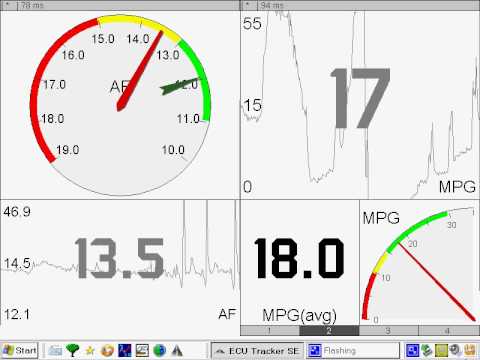The width and height of the screenshot is (480, 360).
Task: Click the AF label in the bottom graph
Action: tap(227, 314)
